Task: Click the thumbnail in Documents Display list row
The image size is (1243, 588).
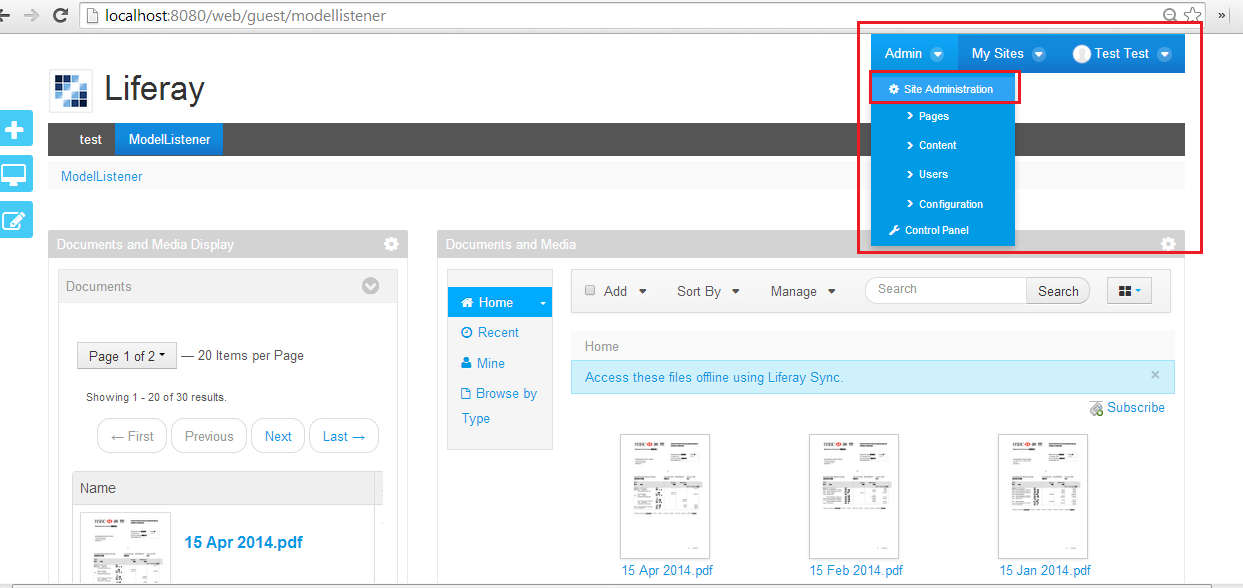Action: coord(125,548)
